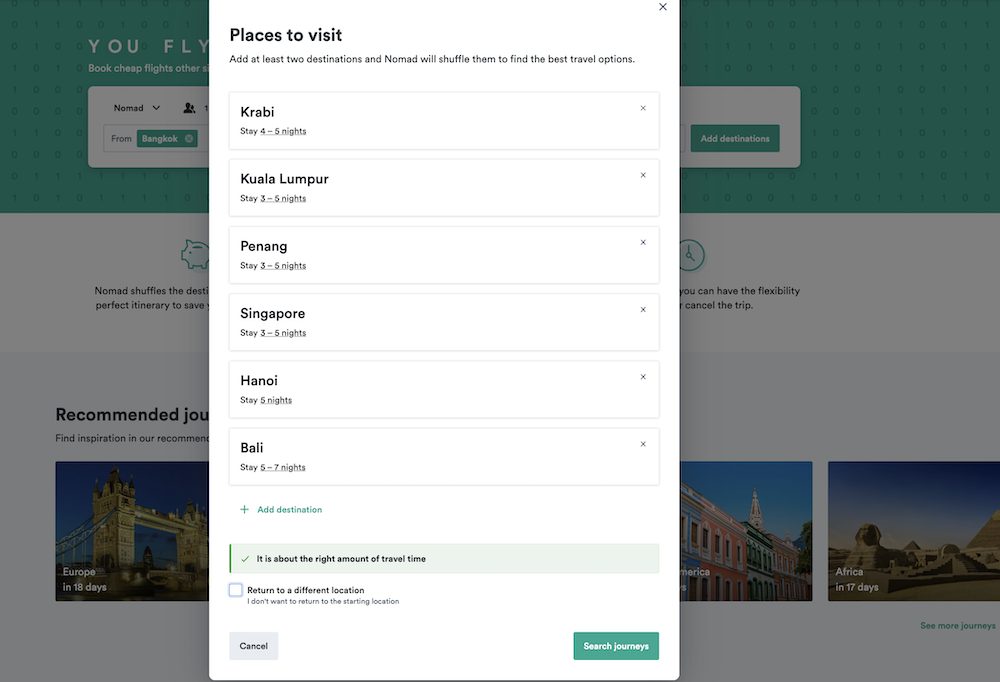Remove Hanoi using its × icon
This screenshot has width=1000, height=682.
tap(643, 376)
